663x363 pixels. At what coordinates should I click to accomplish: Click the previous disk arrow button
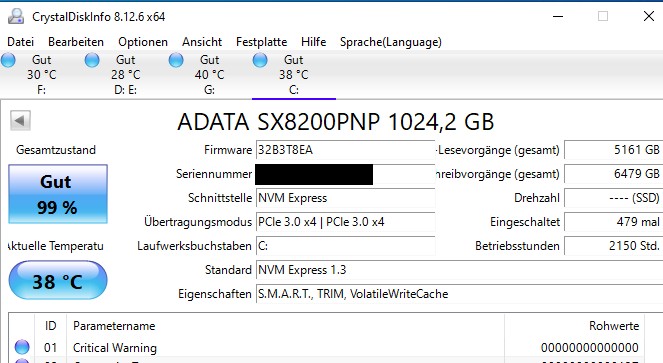point(20,121)
